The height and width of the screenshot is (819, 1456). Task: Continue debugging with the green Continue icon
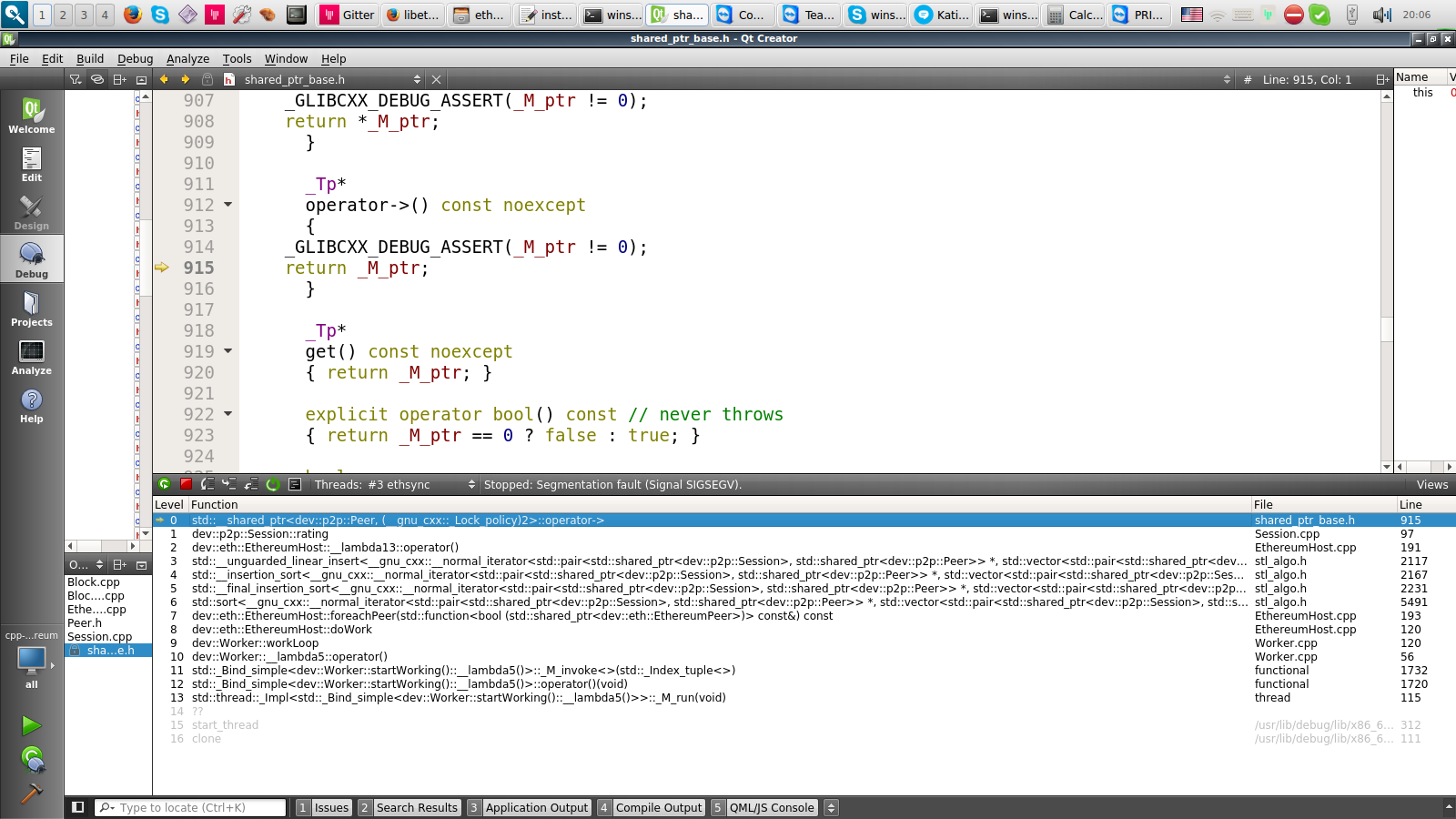(164, 484)
